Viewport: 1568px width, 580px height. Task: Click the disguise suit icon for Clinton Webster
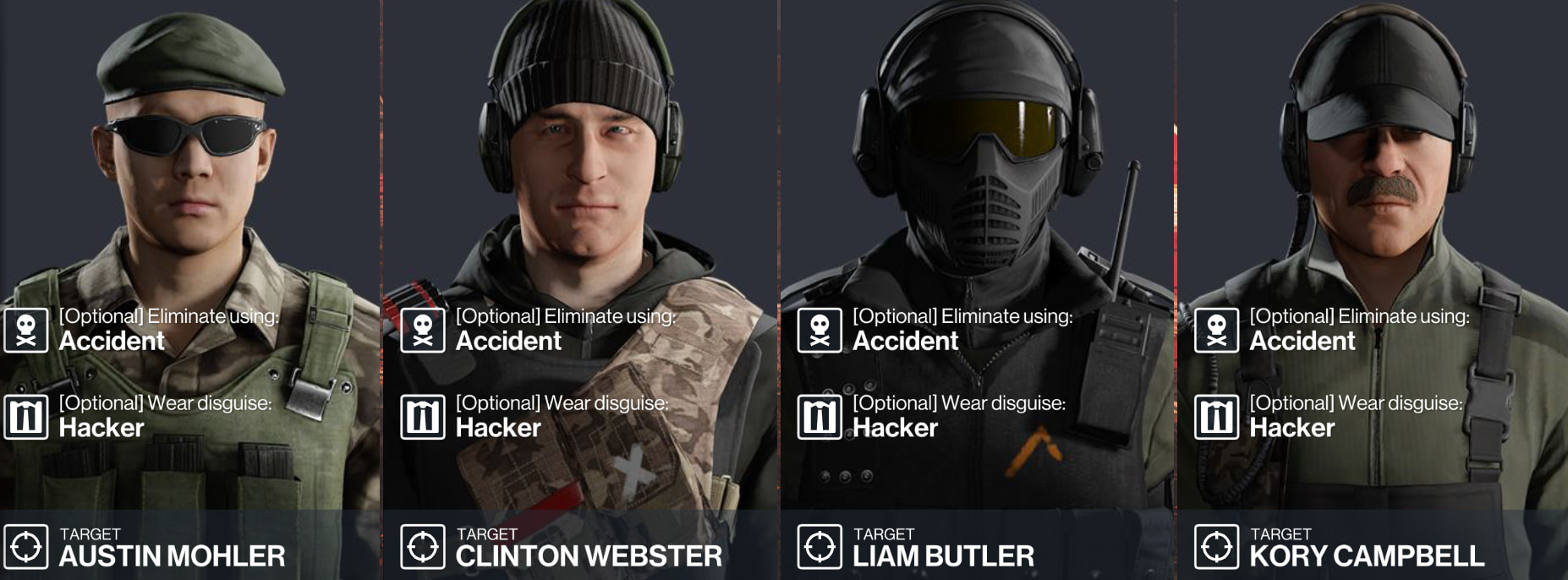[423, 417]
